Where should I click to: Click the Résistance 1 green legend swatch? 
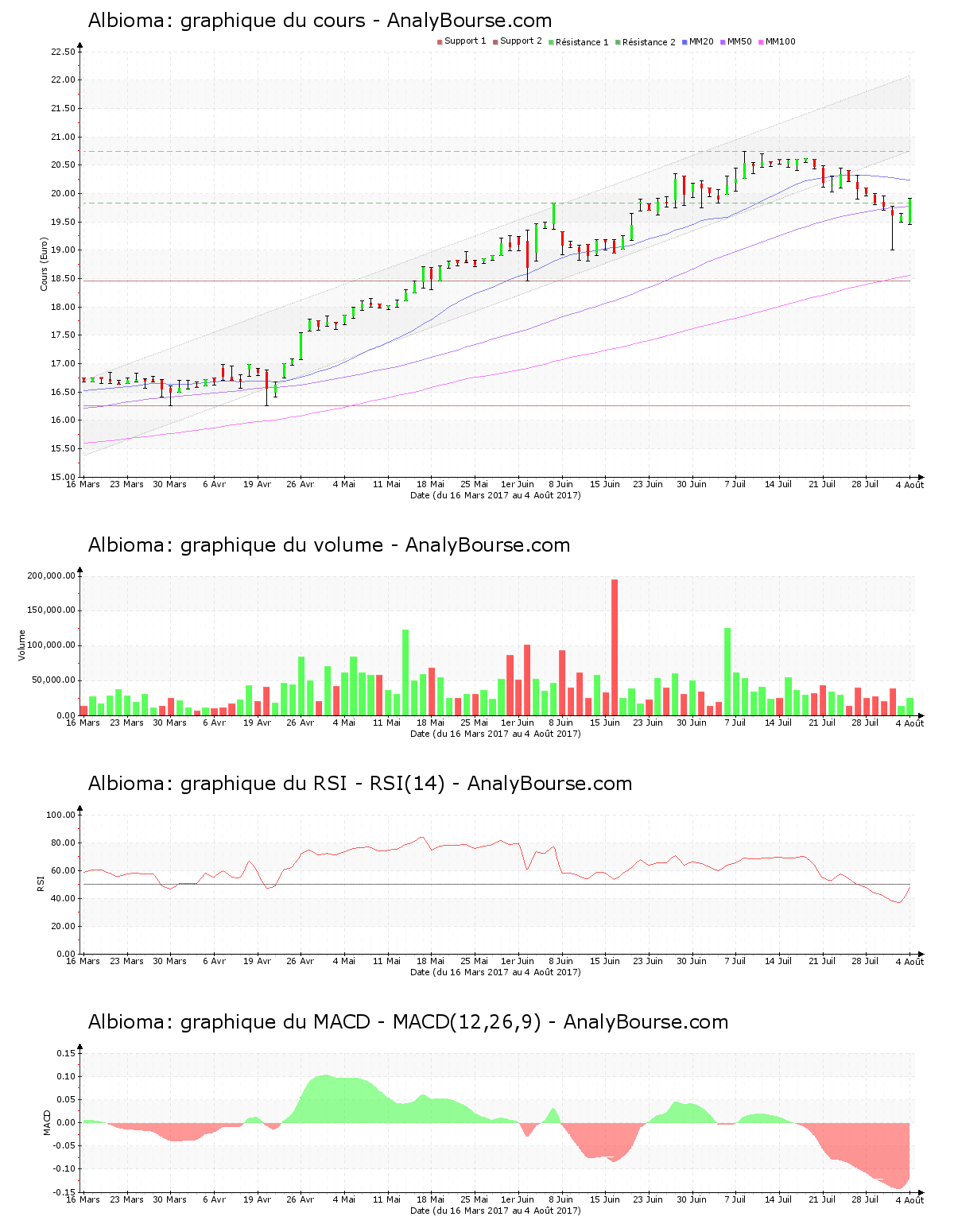click(551, 42)
